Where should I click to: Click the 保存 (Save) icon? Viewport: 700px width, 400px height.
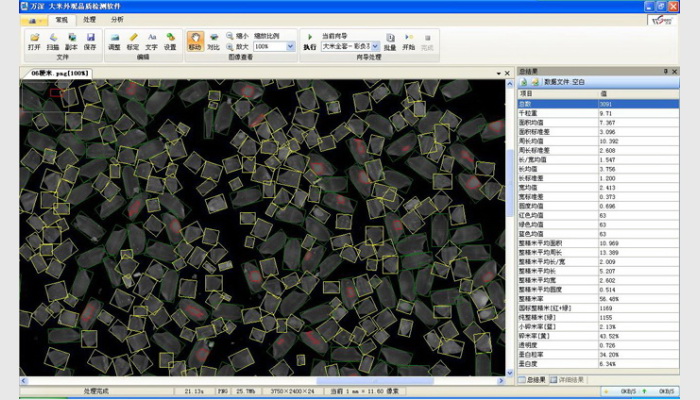coord(90,40)
